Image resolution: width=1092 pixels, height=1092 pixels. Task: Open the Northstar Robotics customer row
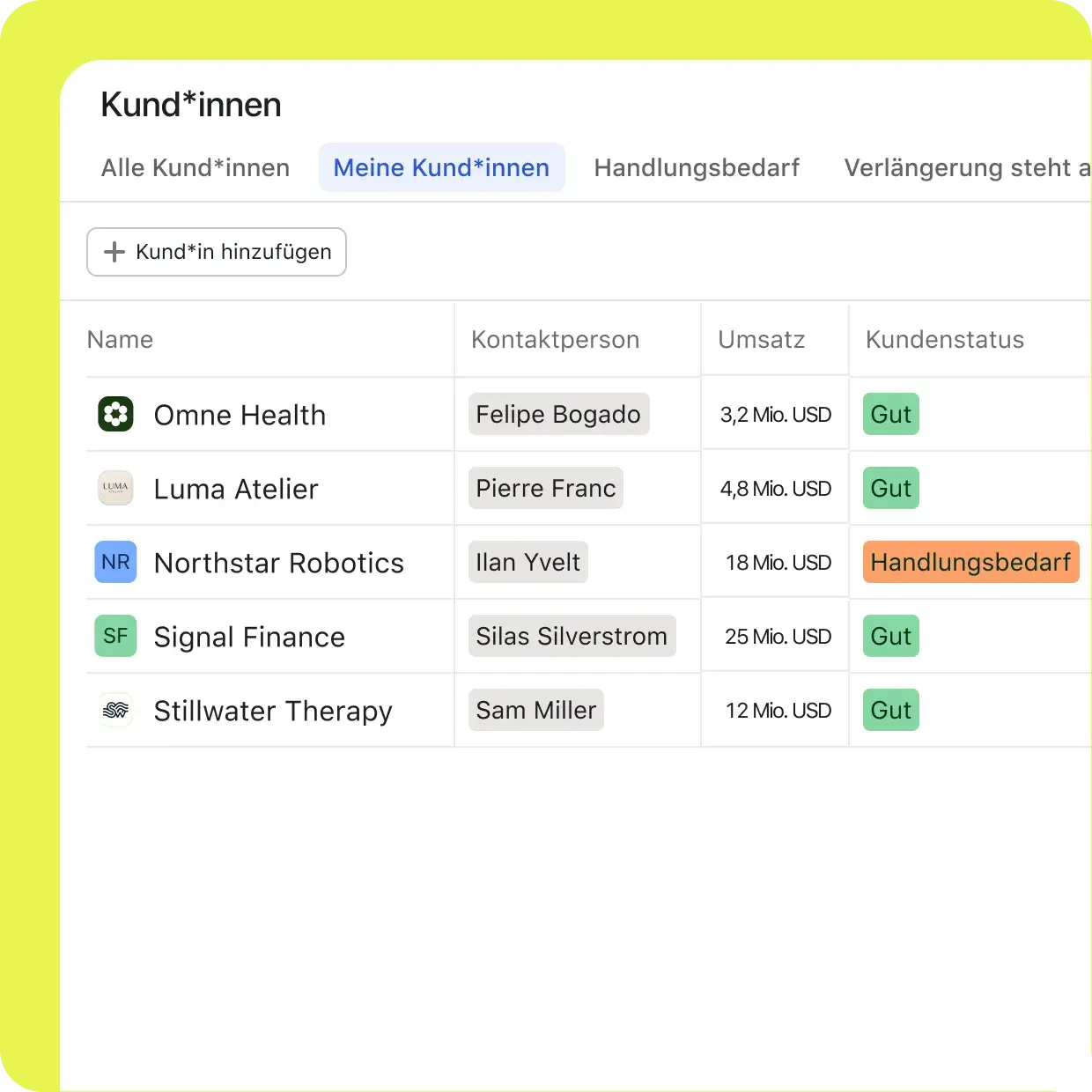point(589,562)
